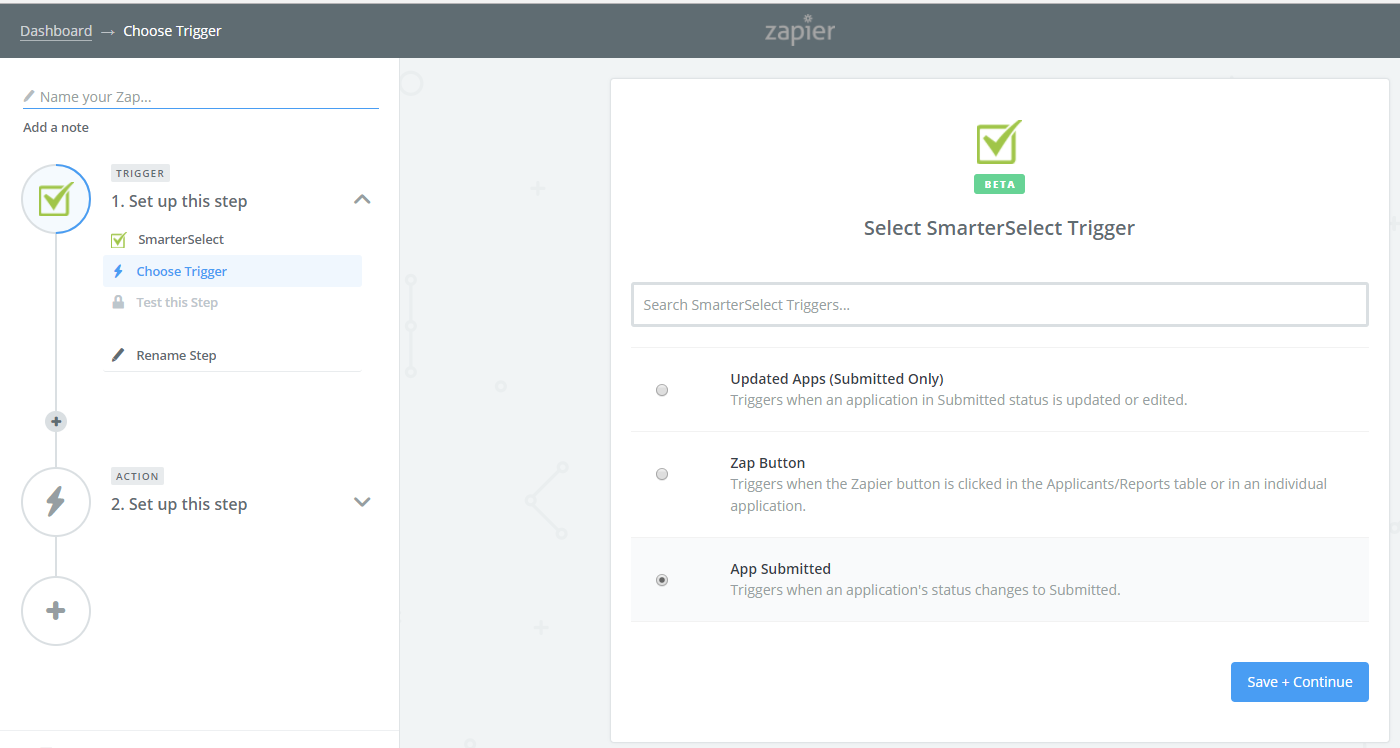Click the Add a note link

pyautogui.click(x=55, y=127)
